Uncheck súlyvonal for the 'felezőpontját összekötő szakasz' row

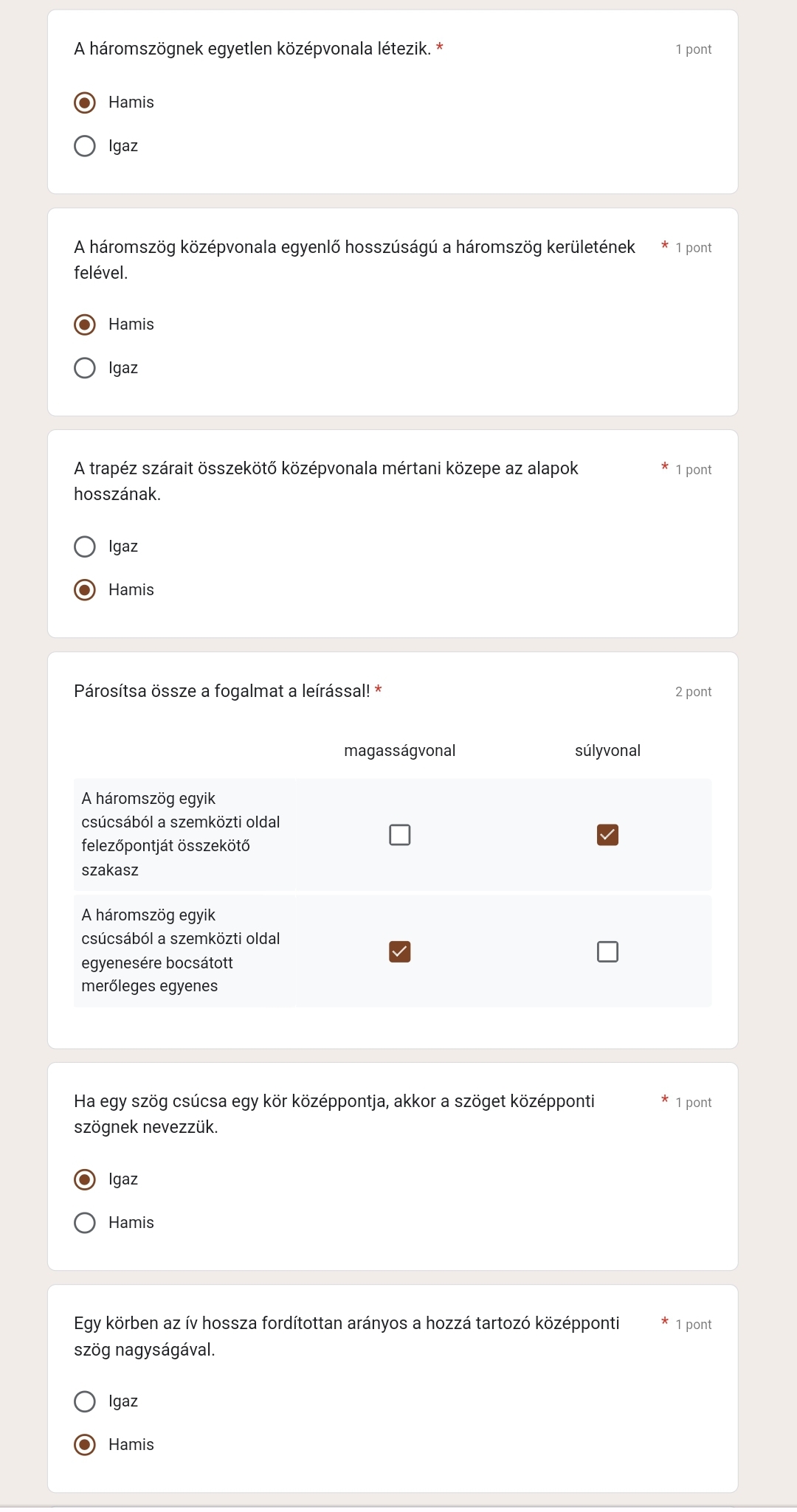(x=607, y=835)
